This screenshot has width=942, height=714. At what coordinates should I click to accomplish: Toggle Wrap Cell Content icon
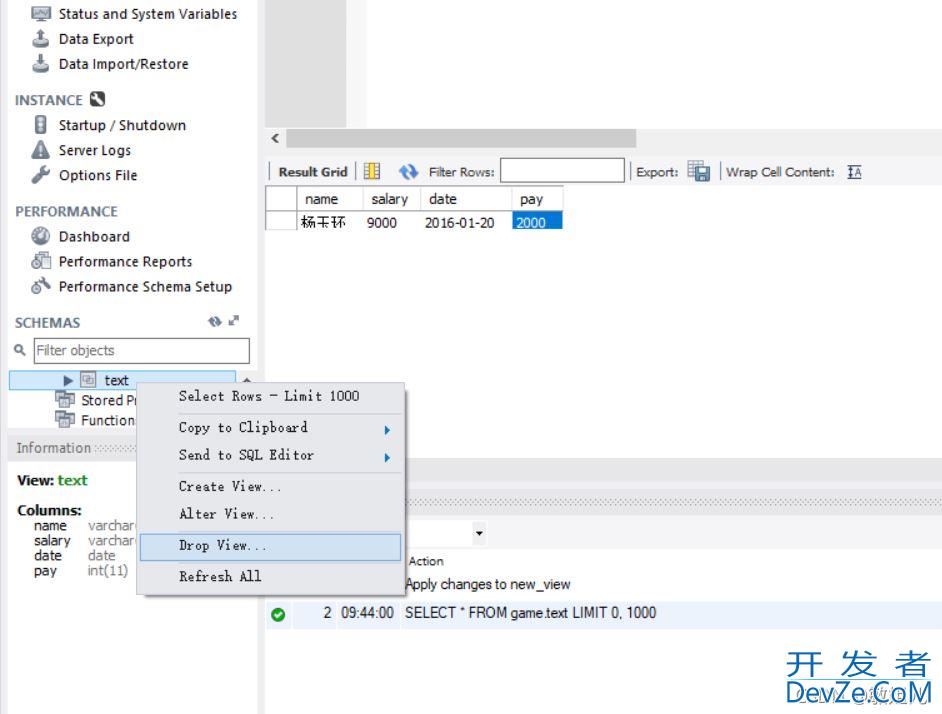coord(854,172)
